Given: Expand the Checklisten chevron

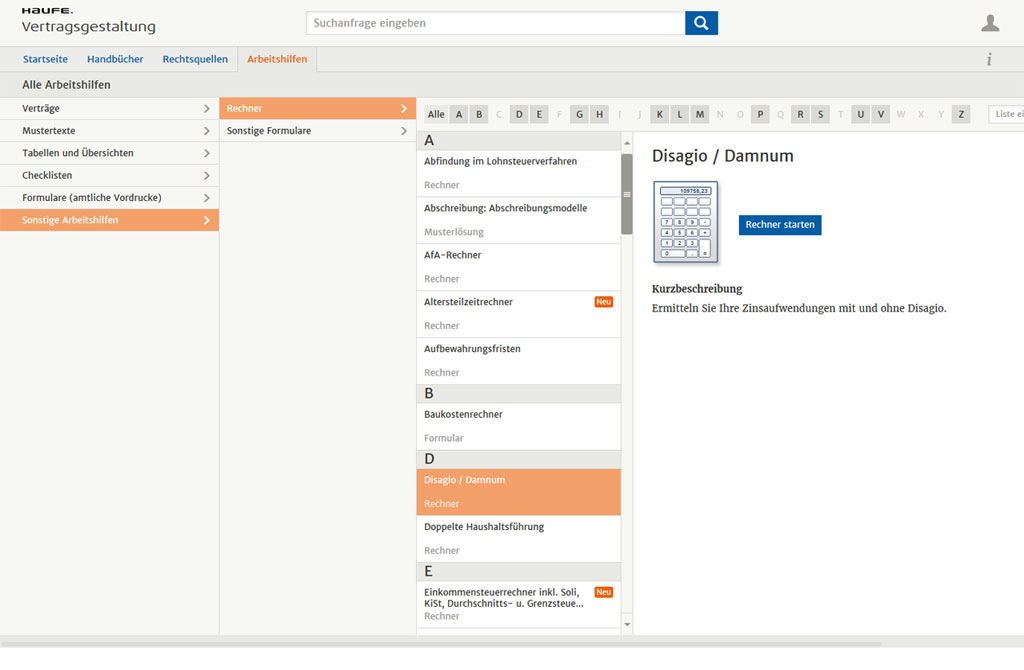Looking at the screenshot, I should [206, 176].
